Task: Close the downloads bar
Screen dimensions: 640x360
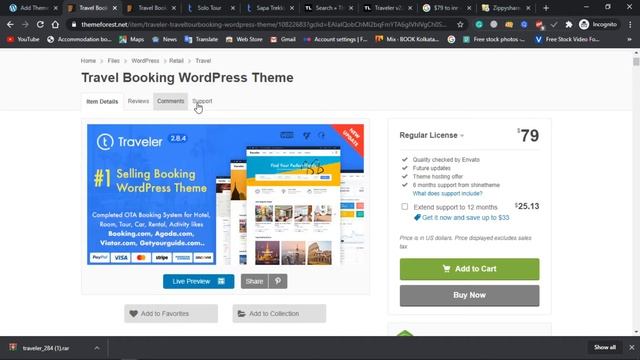Action: point(631,347)
